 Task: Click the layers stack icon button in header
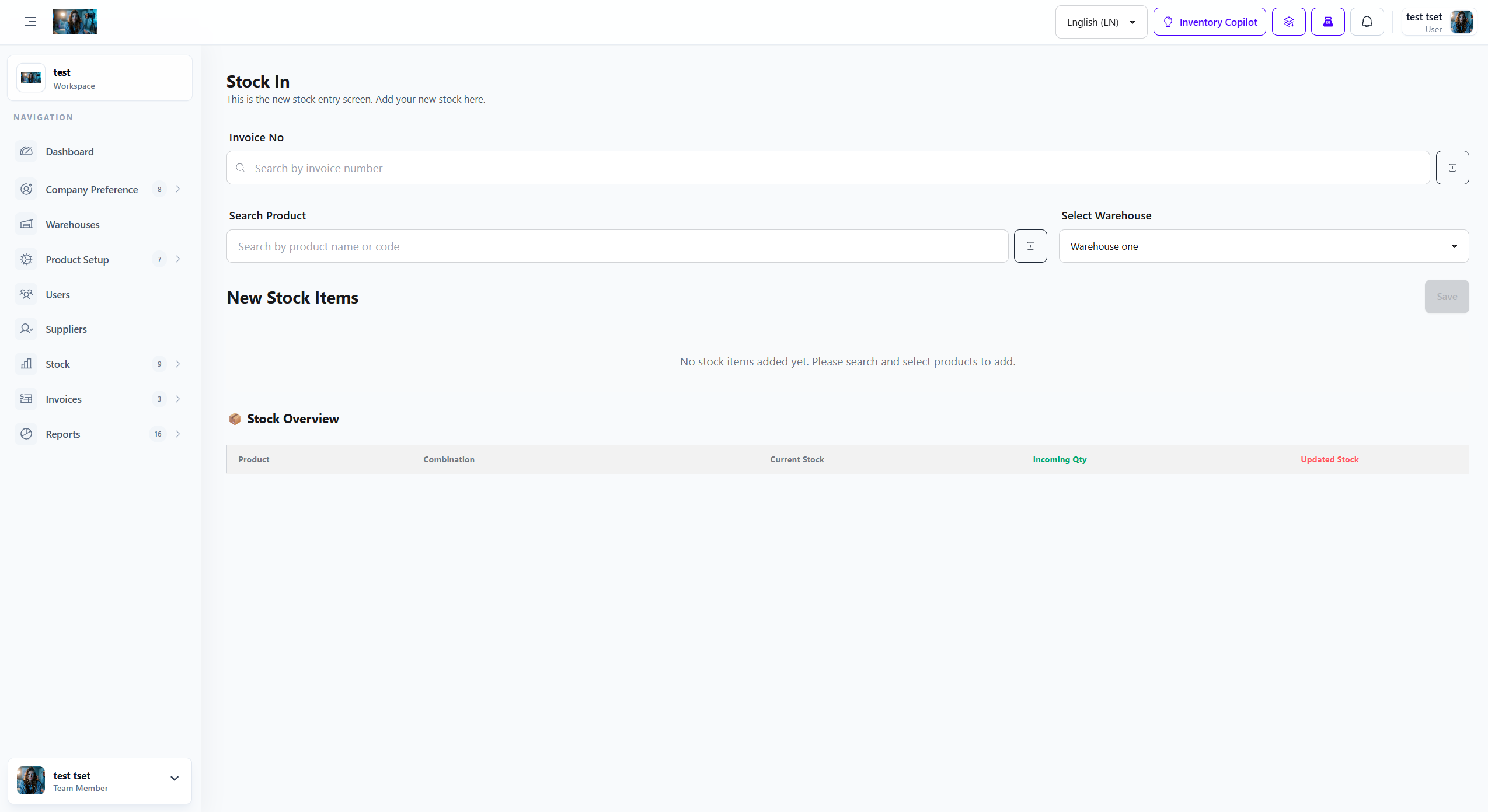click(1289, 22)
